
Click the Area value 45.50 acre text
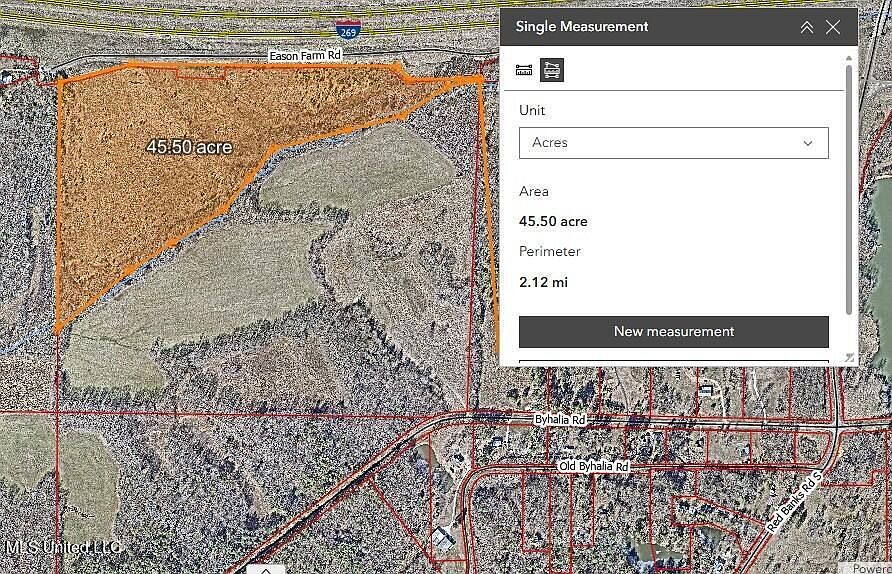click(553, 222)
